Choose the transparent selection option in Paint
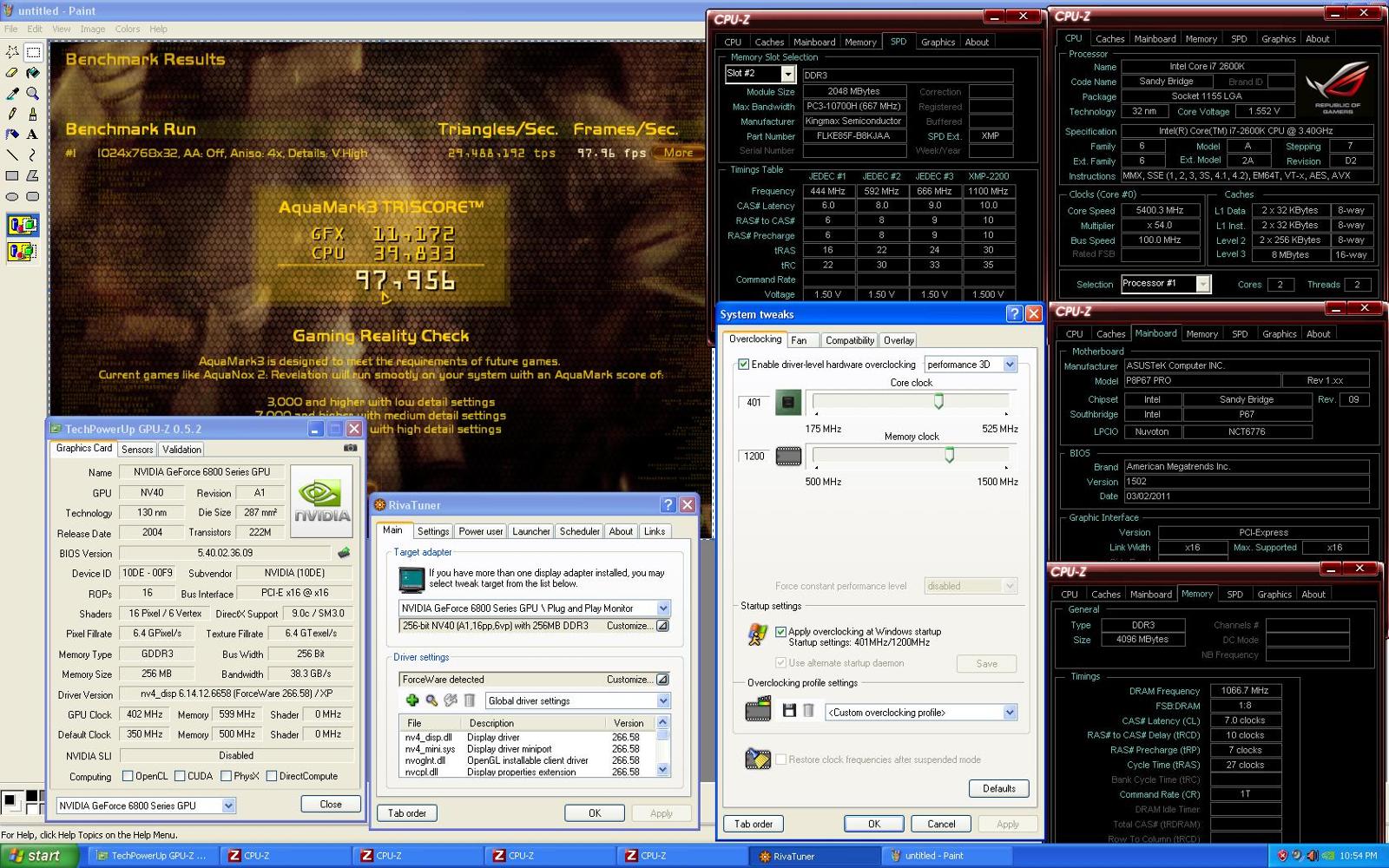The height and width of the screenshot is (868, 1389). pyautogui.click(x=23, y=252)
